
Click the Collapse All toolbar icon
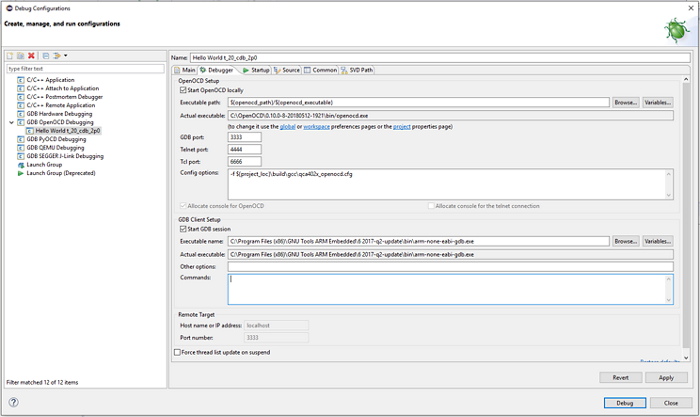[x=46, y=56]
